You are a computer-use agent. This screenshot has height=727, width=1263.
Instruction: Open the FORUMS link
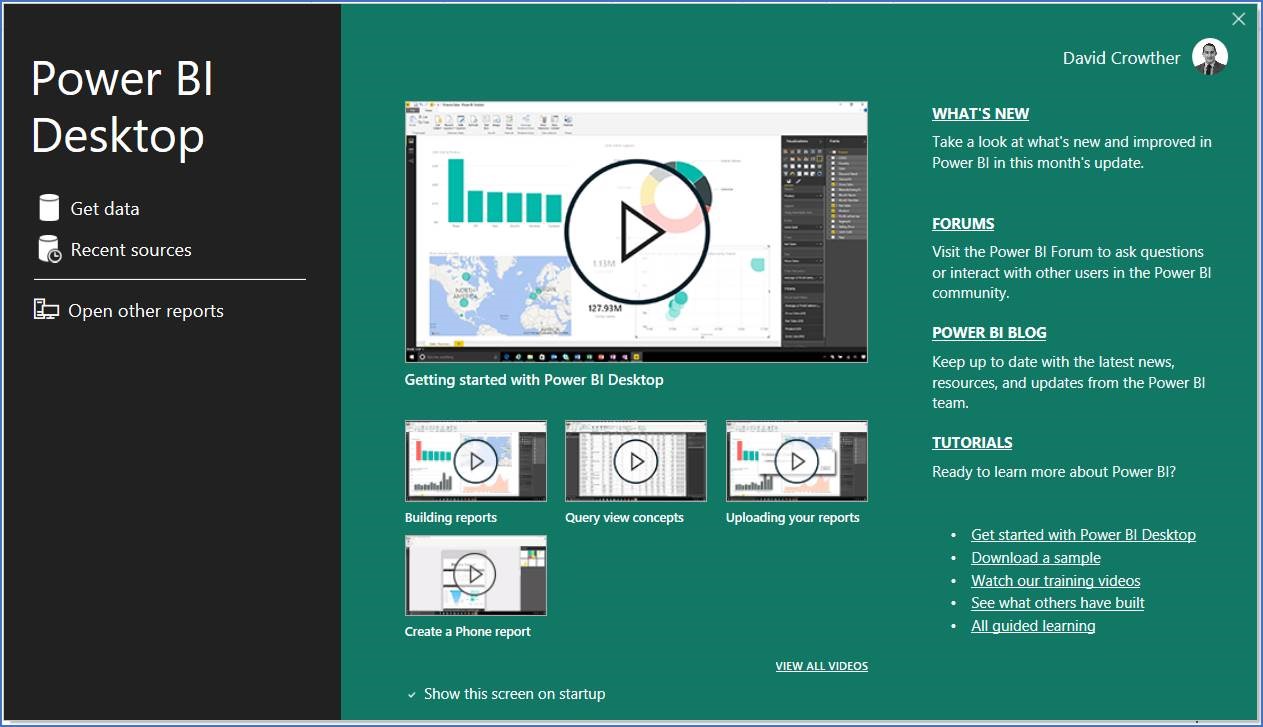pyautogui.click(x=963, y=224)
